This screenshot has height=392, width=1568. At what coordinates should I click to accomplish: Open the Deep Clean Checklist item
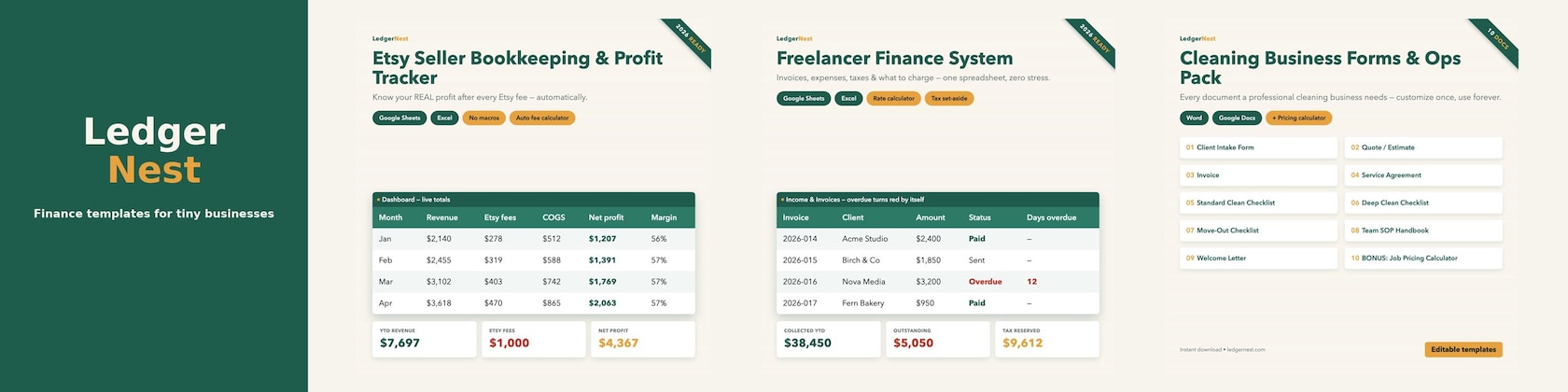1423,203
